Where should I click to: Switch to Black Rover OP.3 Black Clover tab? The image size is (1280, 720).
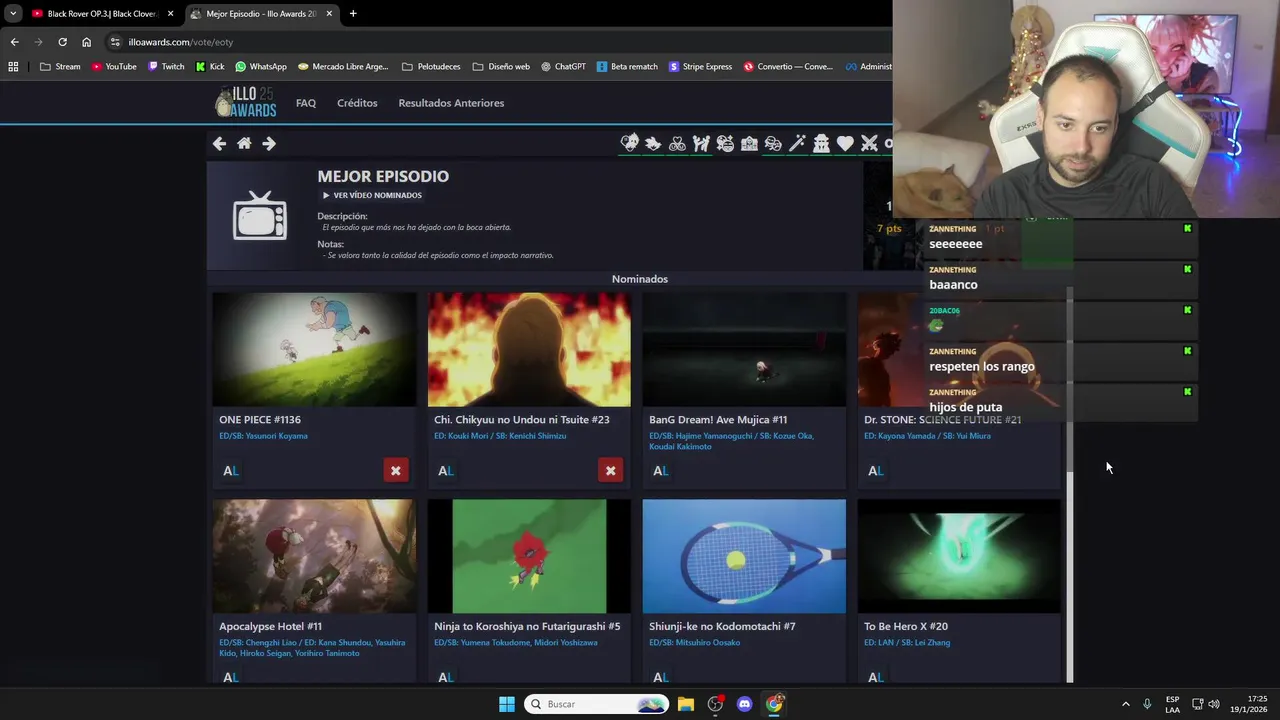click(104, 14)
